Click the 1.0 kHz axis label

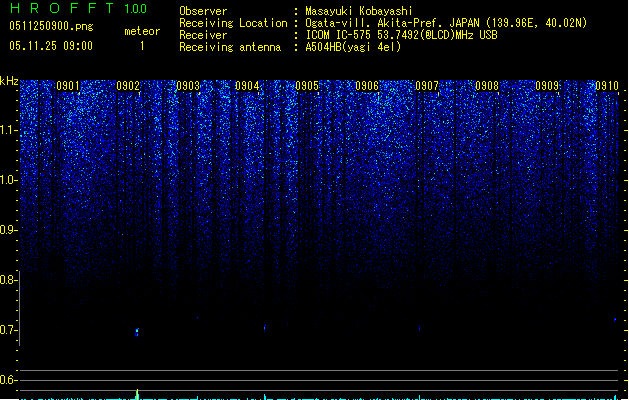(x=8, y=180)
